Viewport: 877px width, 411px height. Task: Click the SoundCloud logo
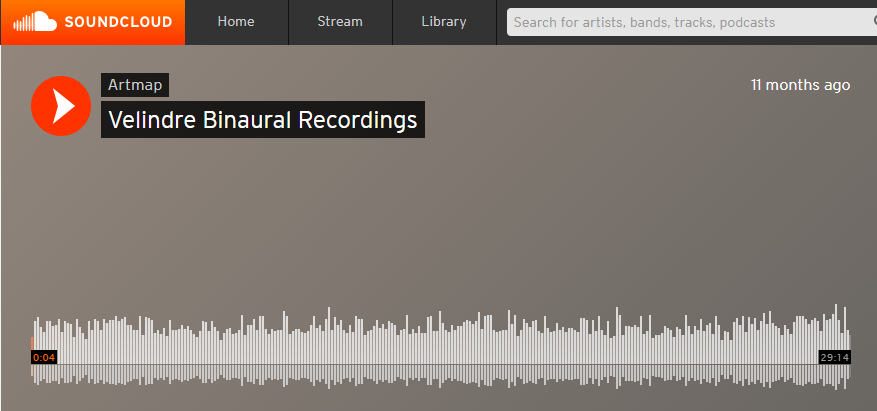pos(92,22)
